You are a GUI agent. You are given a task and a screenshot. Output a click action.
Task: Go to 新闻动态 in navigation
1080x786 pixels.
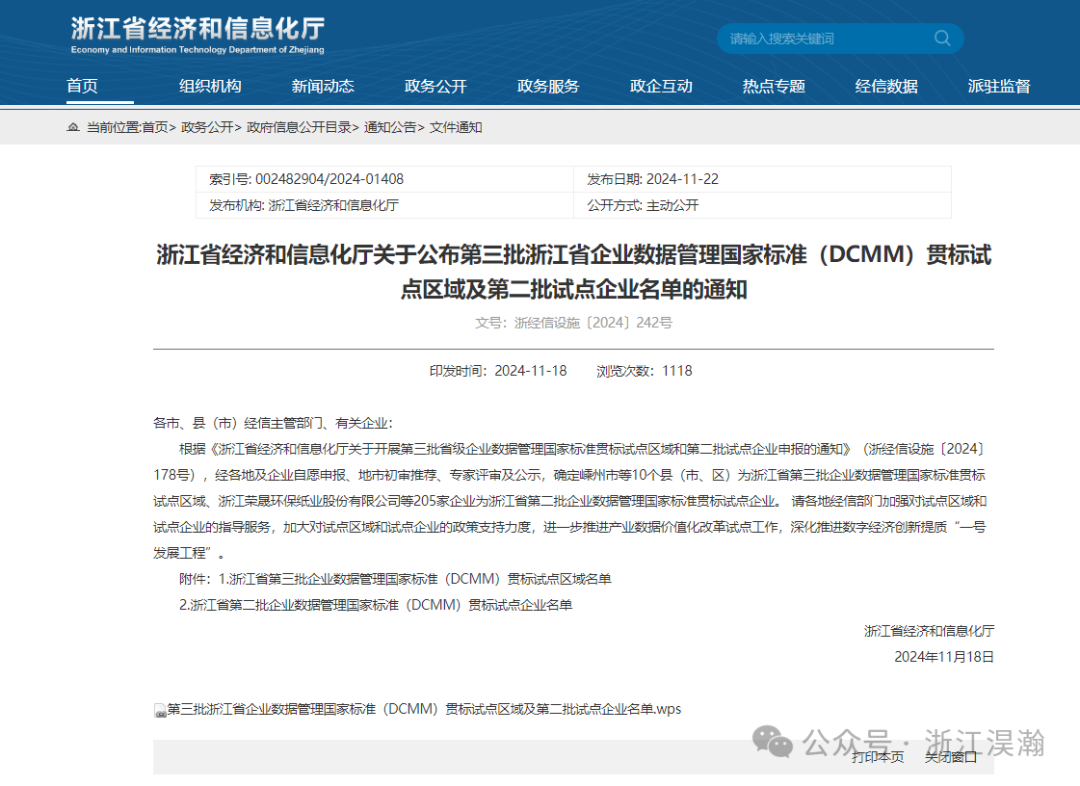[322, 86]
